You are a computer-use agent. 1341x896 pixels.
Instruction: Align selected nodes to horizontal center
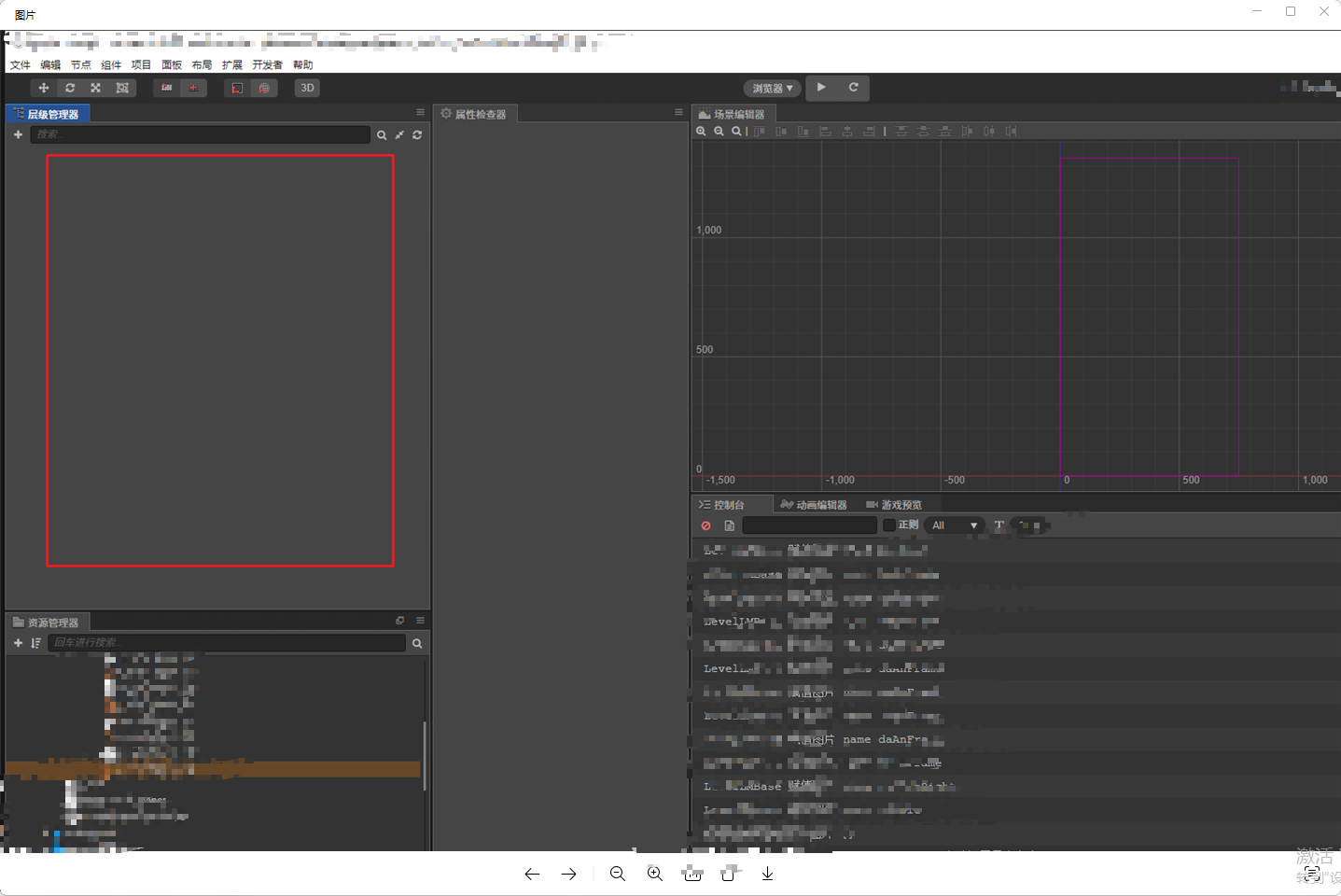click(x=847, y=132)
